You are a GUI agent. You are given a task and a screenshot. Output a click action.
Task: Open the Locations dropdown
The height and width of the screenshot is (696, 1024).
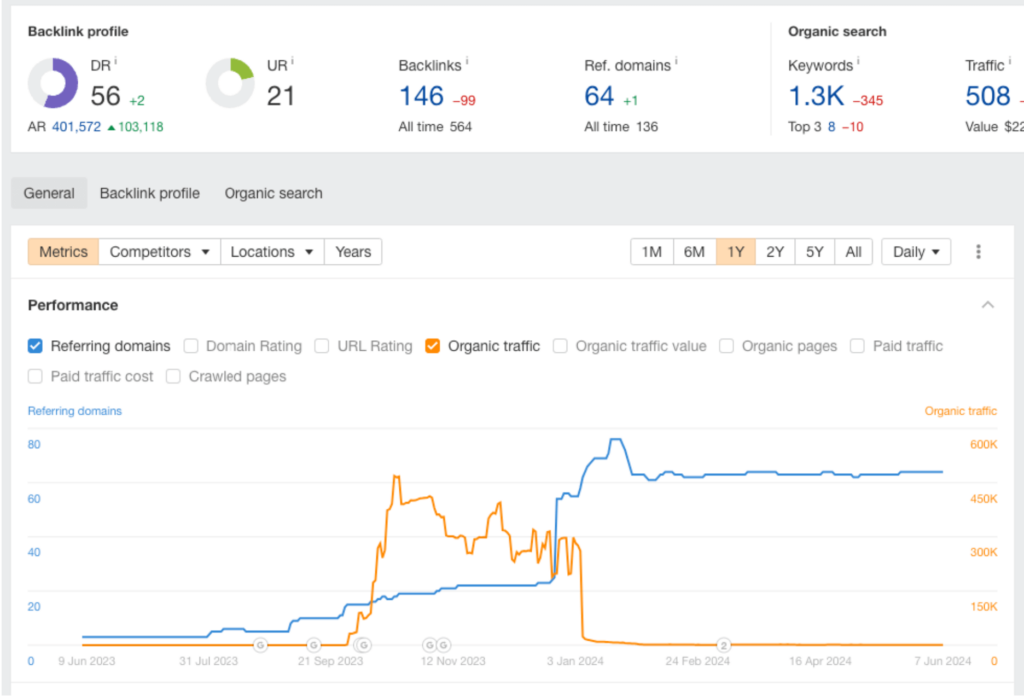(x=272, y=251)
